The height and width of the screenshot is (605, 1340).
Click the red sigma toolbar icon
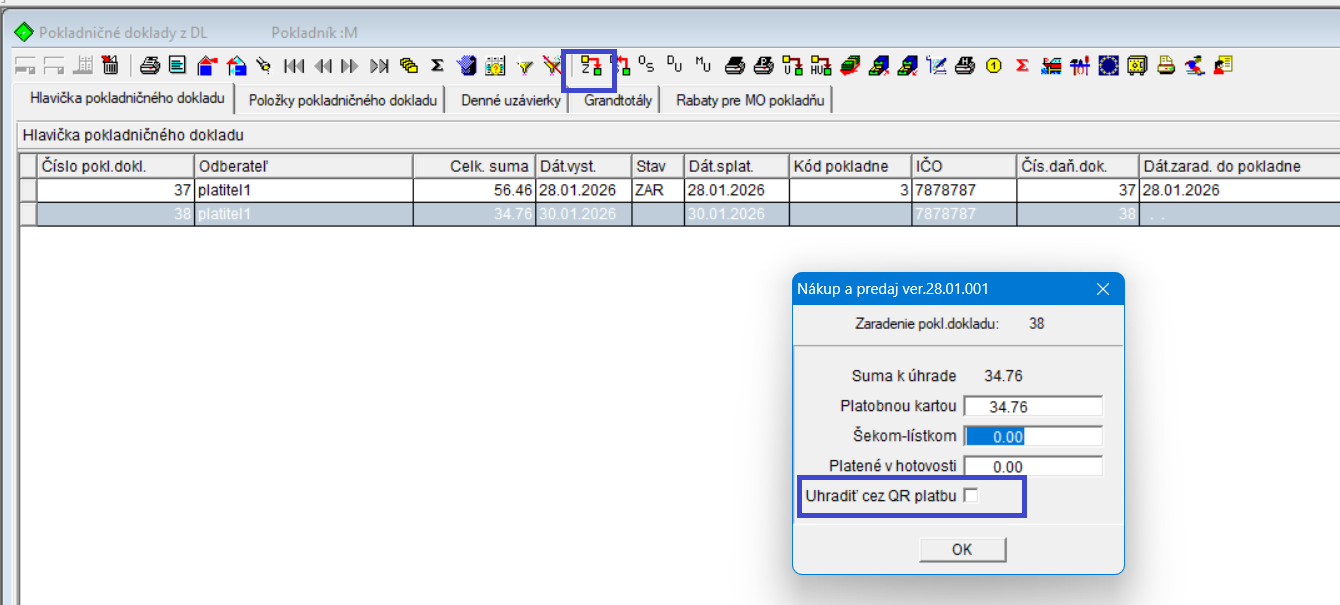pos(1022,66)
